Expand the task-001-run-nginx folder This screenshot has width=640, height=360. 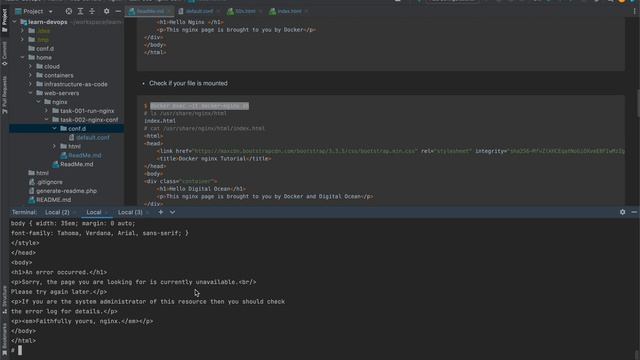(46, 111)
